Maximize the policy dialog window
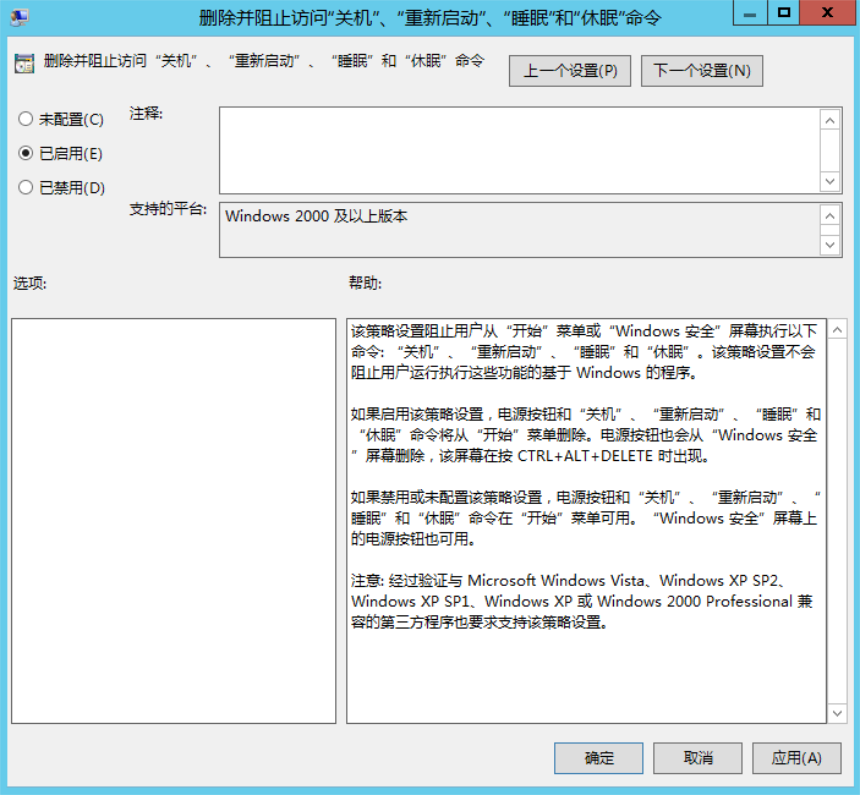The height and width of the screenshot is (795, 860). tap(784, 13)
